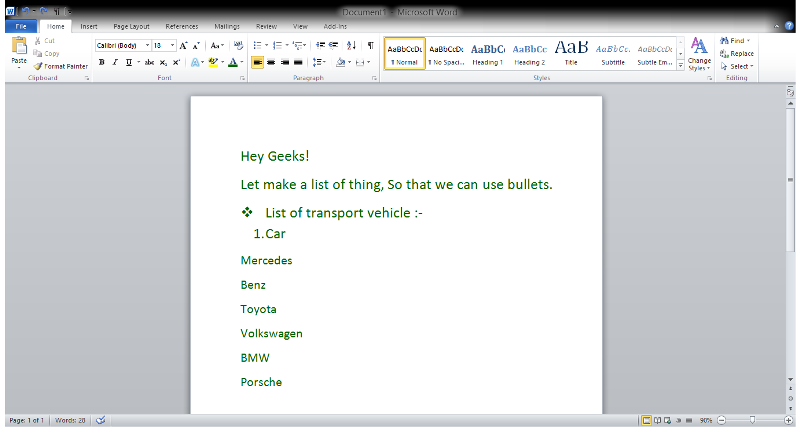Switch to the Review tab
This screenshot has height=431, width=800.
(x=266, y=26)
